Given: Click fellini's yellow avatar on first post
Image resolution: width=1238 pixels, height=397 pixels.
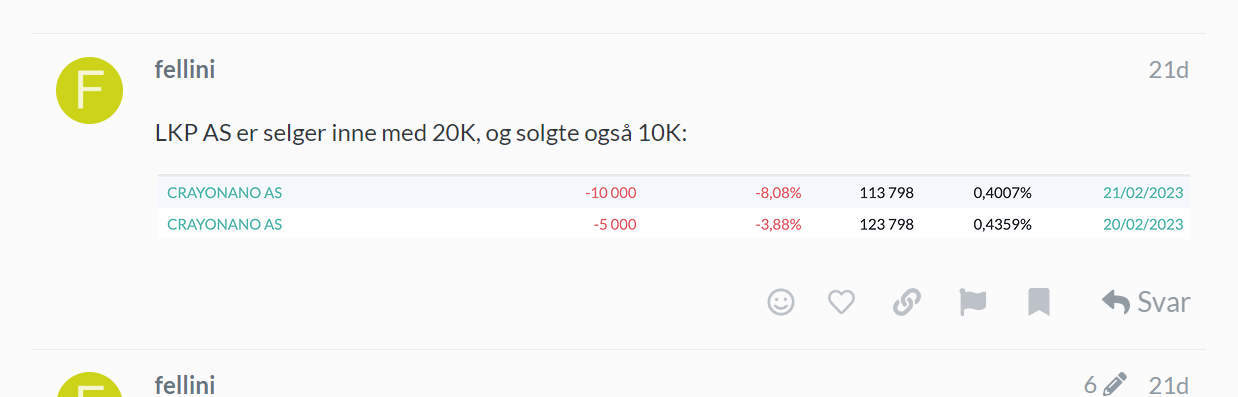Looking at the screenshot, I should point(88,89).
